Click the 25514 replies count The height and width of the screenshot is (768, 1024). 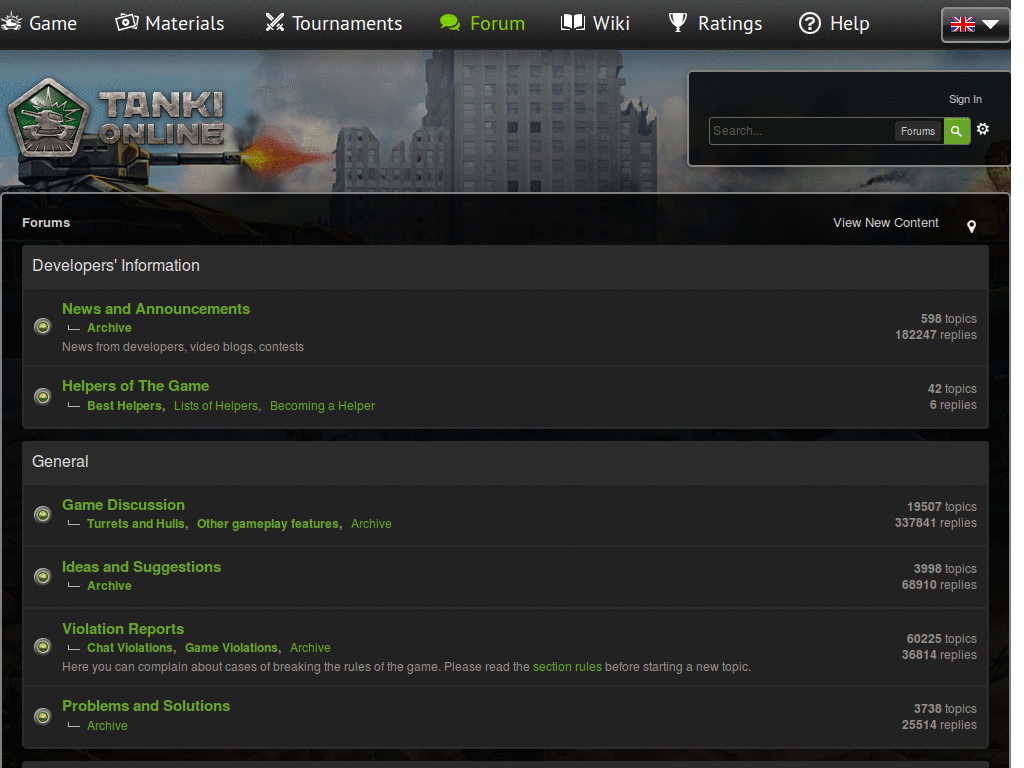[x=939, y=725]
